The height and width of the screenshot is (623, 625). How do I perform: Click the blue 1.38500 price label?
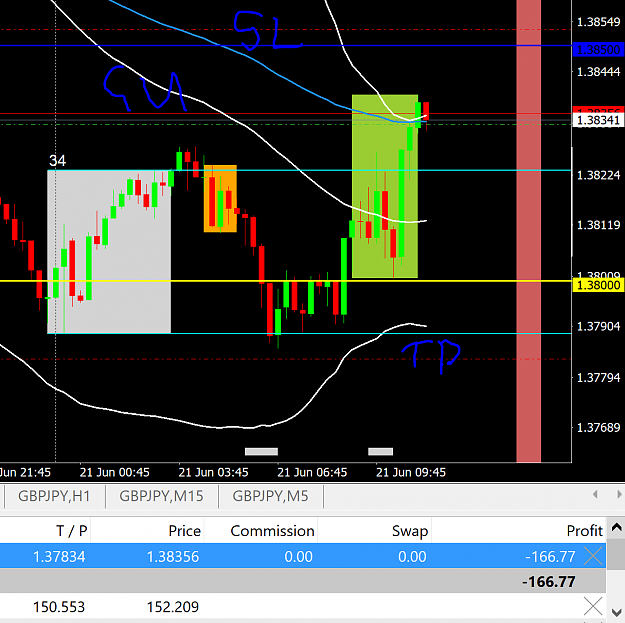(599, 49)
